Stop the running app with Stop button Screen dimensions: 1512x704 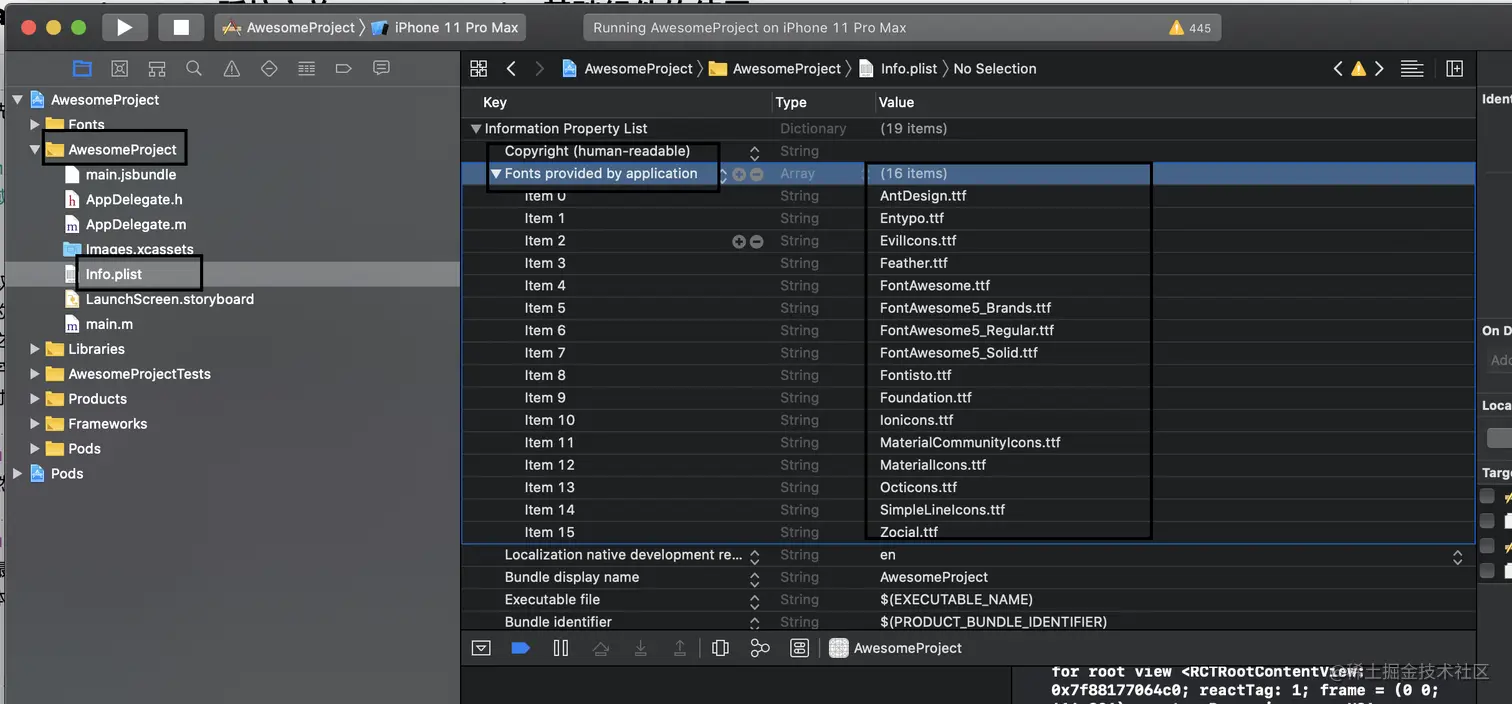click(181, 27)
